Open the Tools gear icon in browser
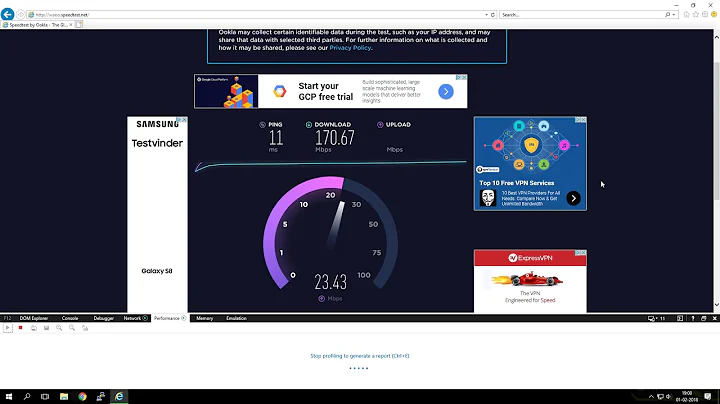The height and width of the screenshot is (404, 720). [705, 15]
